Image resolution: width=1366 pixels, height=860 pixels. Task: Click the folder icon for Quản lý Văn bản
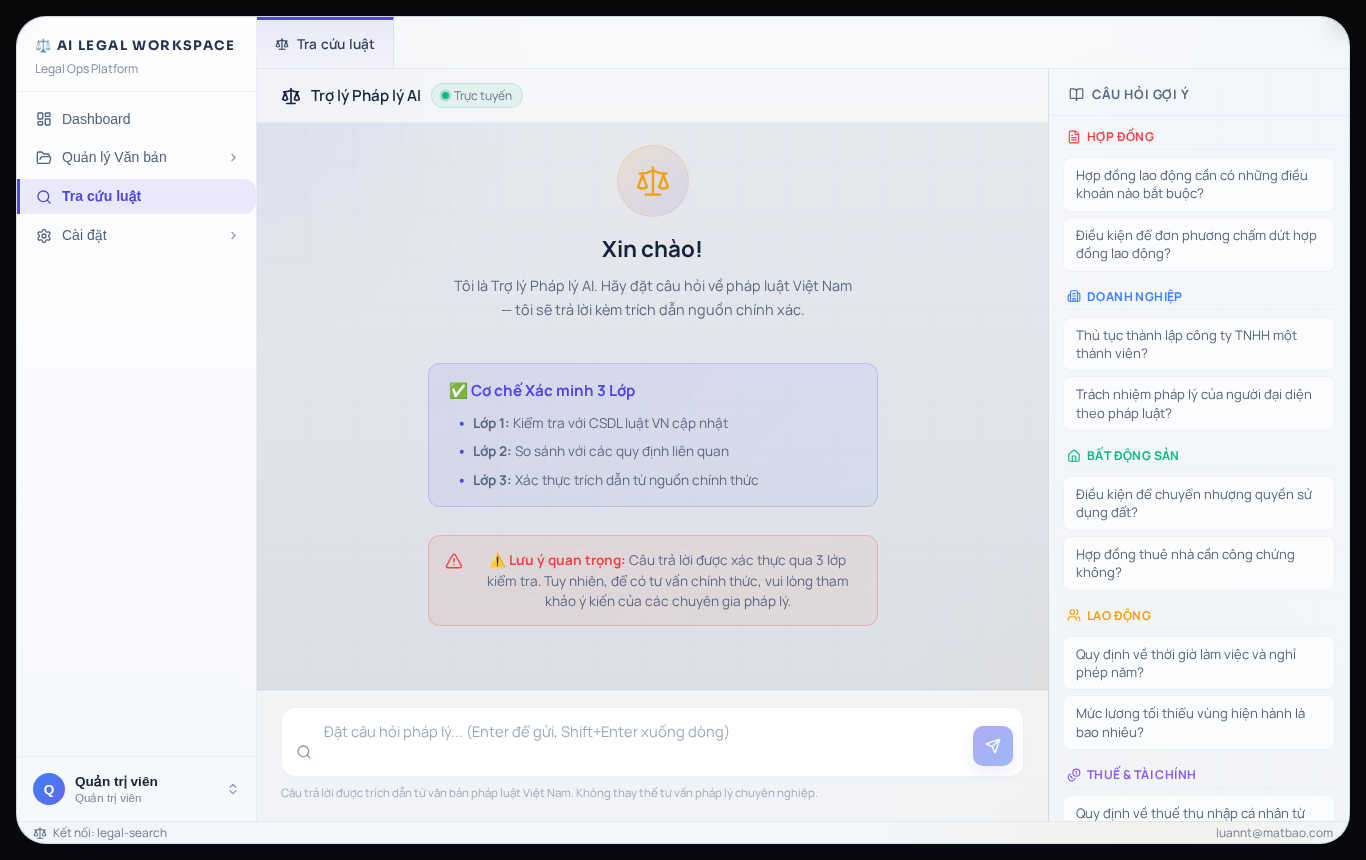tap(44, 157)
